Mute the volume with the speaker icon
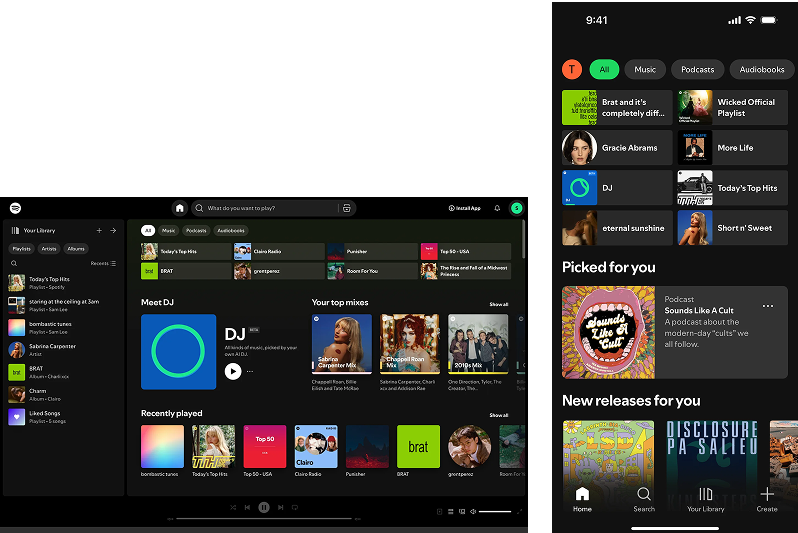 click(473, 511)
